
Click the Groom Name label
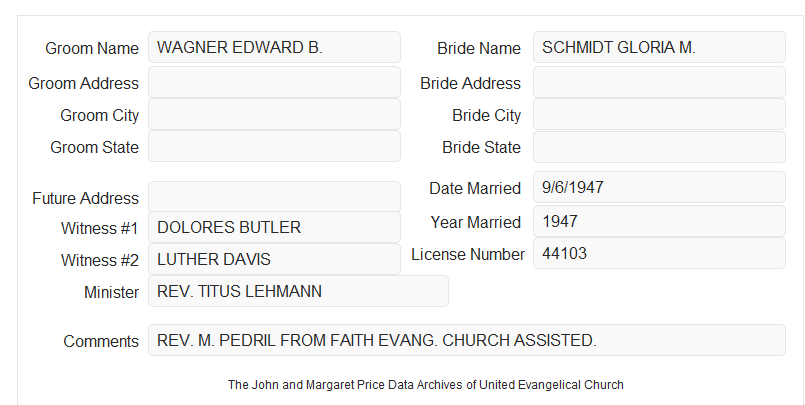coord(92,48)
